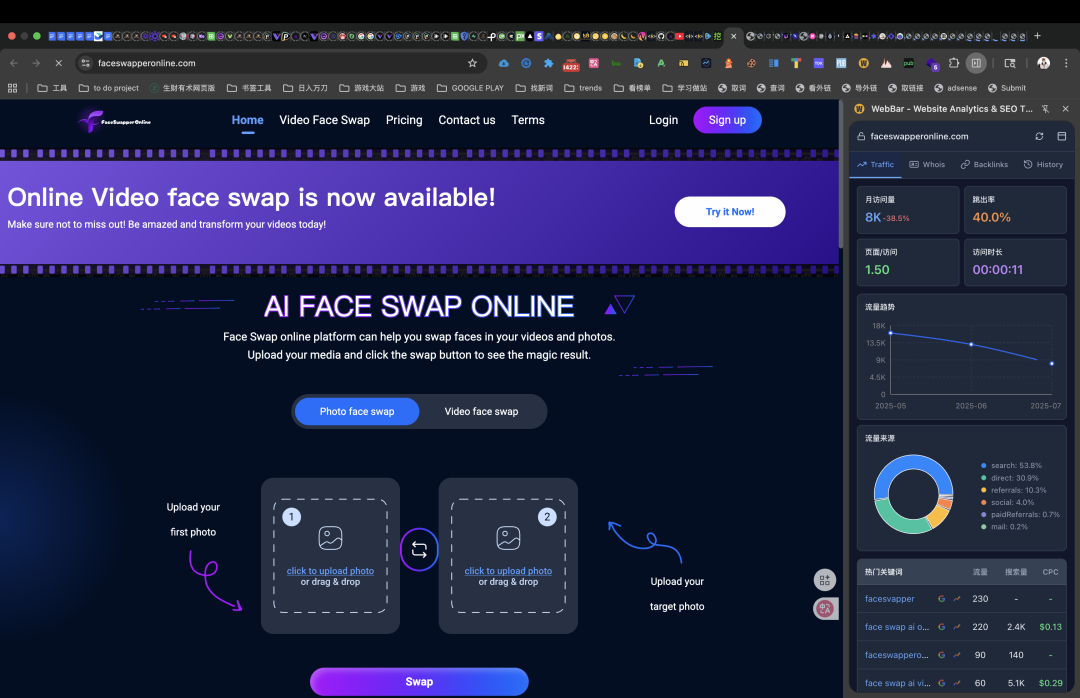Screen dimensions: 1080x698
Task: Open the Contact us nav link
Action: (467, 120)
